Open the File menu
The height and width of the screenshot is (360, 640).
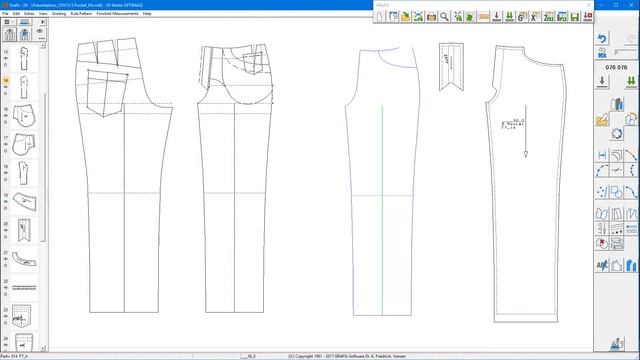[5, 13]
